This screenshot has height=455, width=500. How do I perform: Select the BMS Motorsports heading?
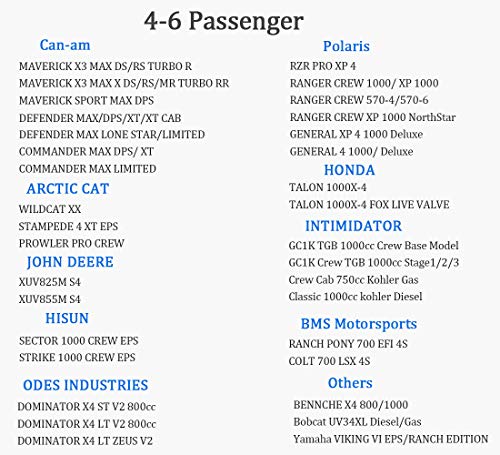tap(359, 324)
